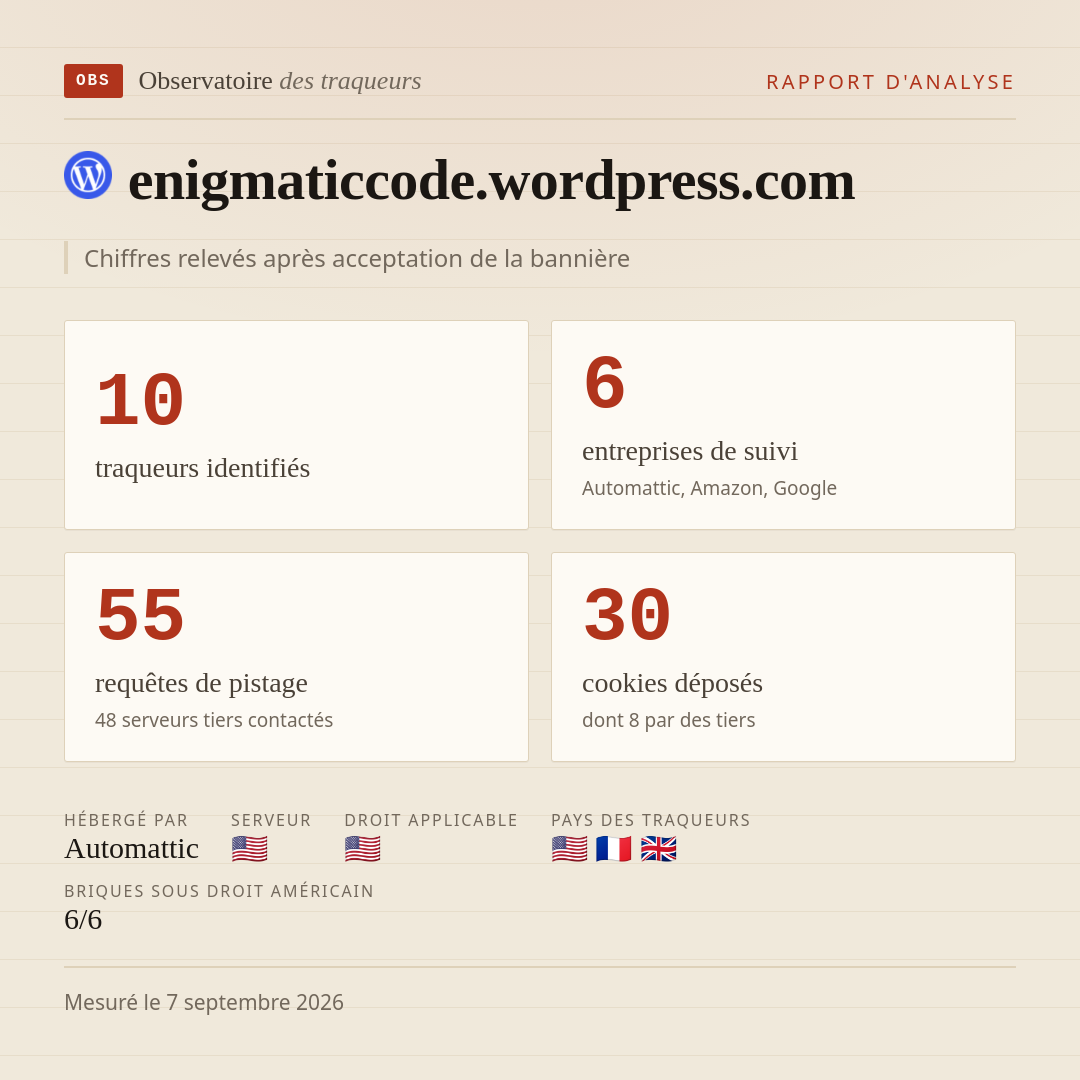The width and height of the screenshot is (1080, 1080).
Task: Click the Briques sous droit américain label
Action: point(219,891)
